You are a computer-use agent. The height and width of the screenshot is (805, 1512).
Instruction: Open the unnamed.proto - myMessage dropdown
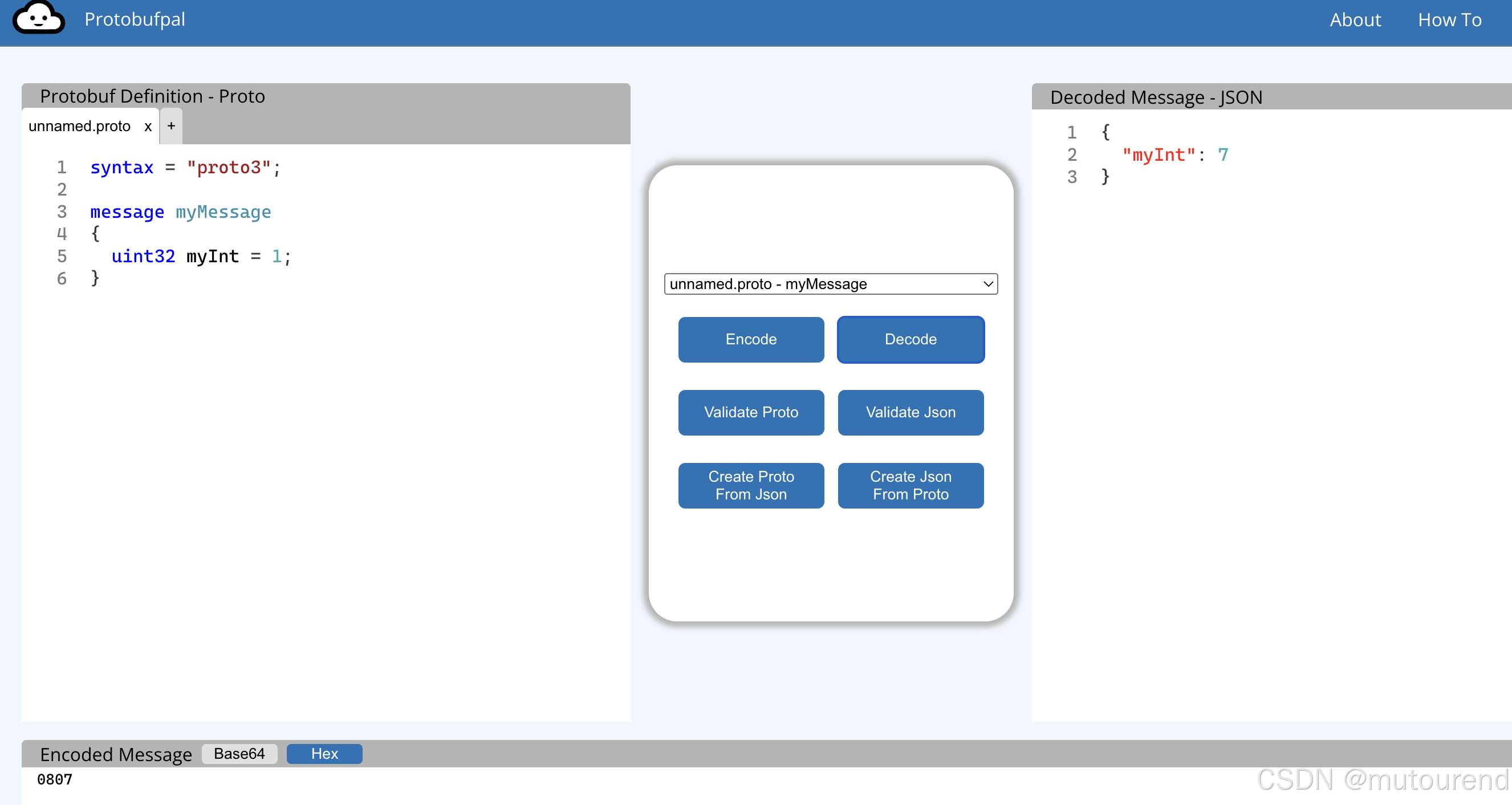click(830, 284)
